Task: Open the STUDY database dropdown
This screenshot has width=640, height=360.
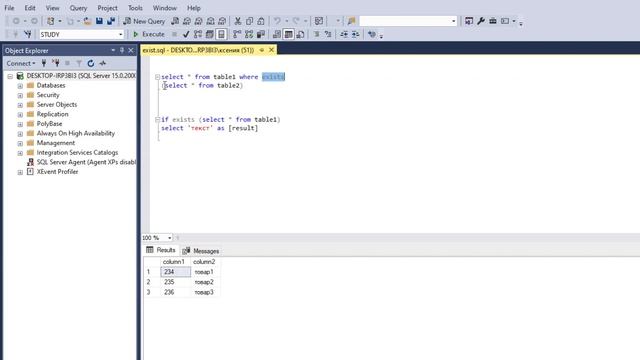Action: click(x=120, y=35)
